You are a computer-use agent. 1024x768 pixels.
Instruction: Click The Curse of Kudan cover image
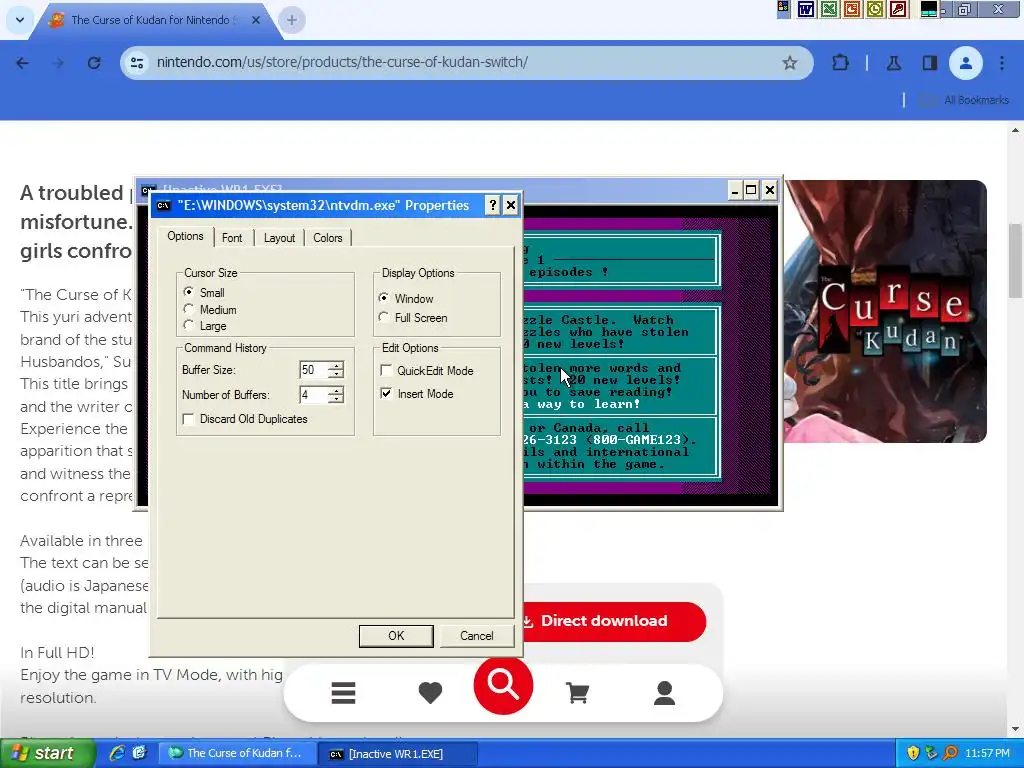885,312
